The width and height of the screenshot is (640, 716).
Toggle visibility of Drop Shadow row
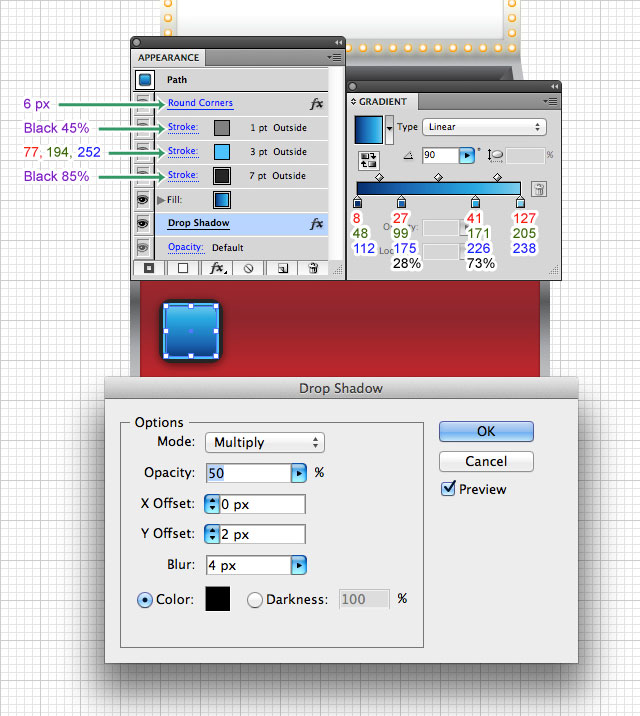point(143,224)
